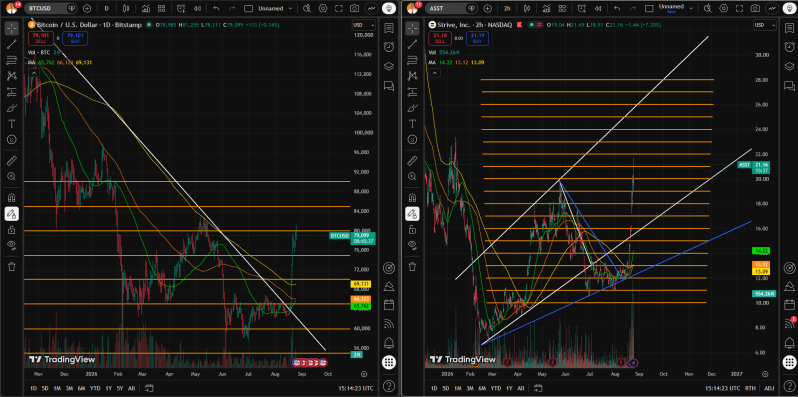Select the 1Y range on BTCUSD chart
Screen dimensions: 798x397
[x=108, y=388]
